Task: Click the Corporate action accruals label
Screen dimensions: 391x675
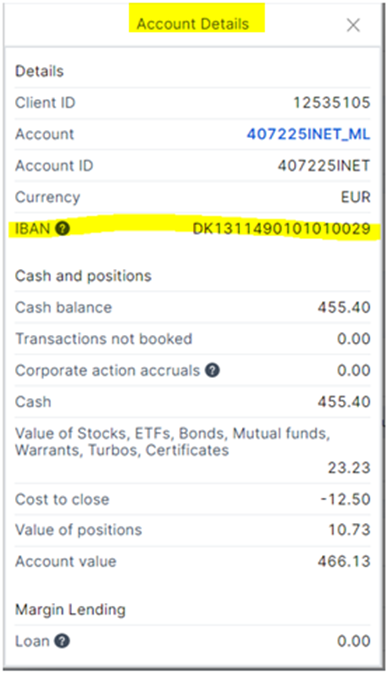Action: click(x=108, y=370)
